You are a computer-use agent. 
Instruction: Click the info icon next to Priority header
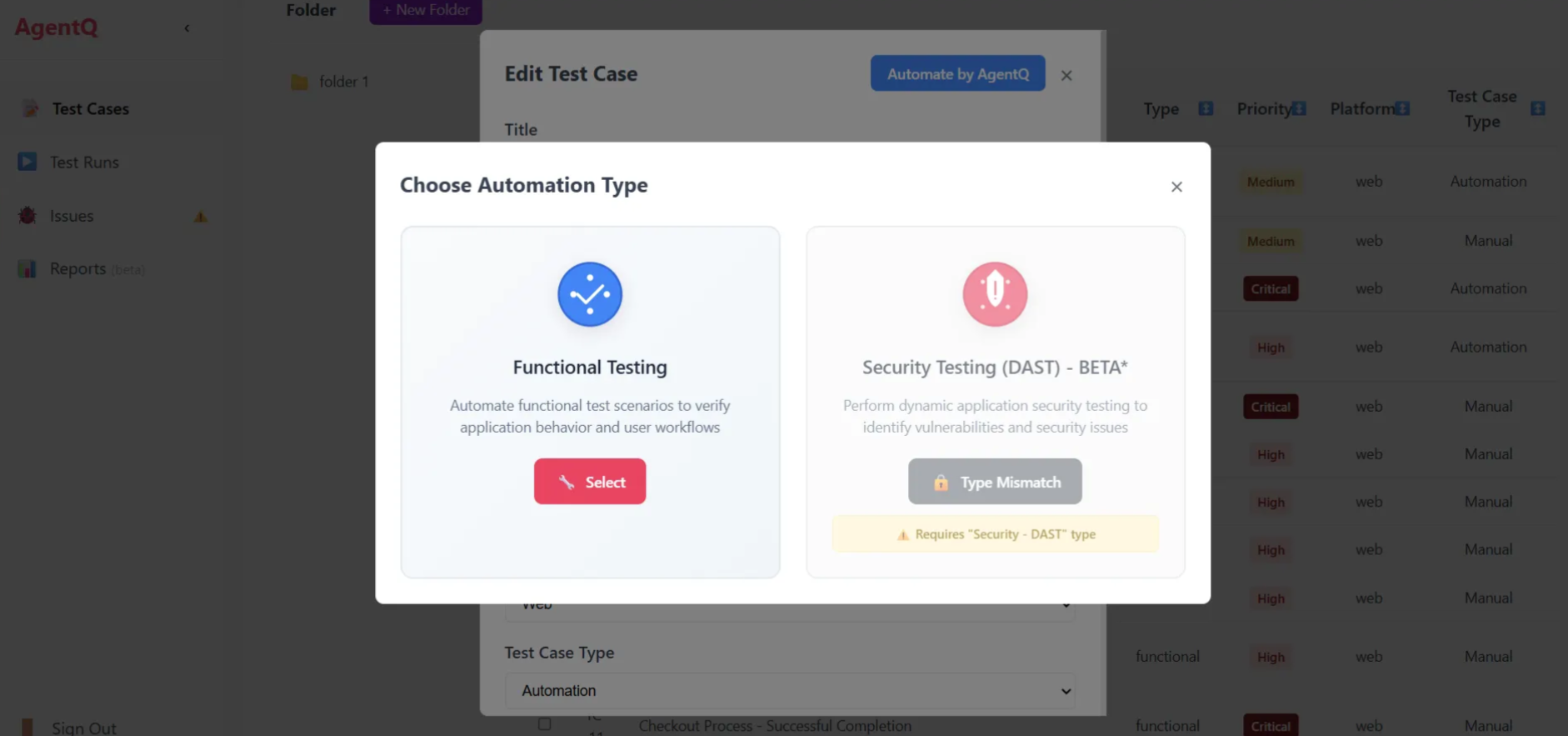point(1300,108)
